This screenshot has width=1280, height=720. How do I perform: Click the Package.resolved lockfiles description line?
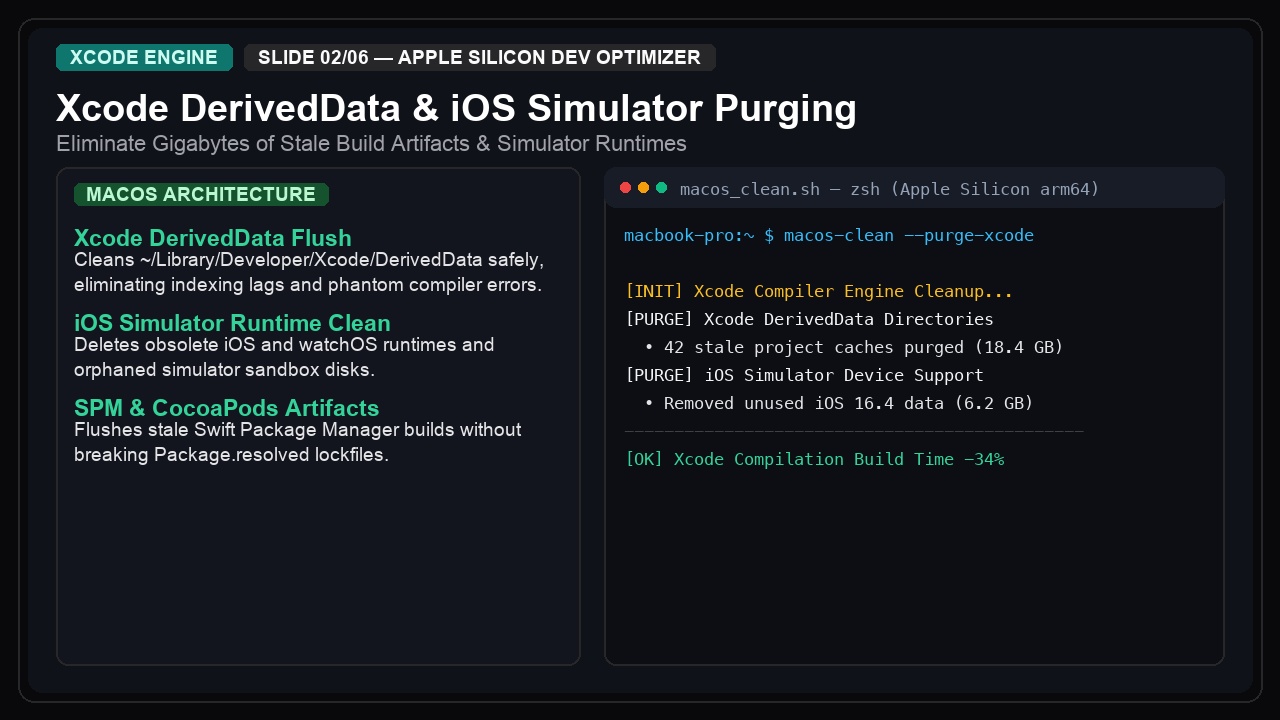point(231,455)
